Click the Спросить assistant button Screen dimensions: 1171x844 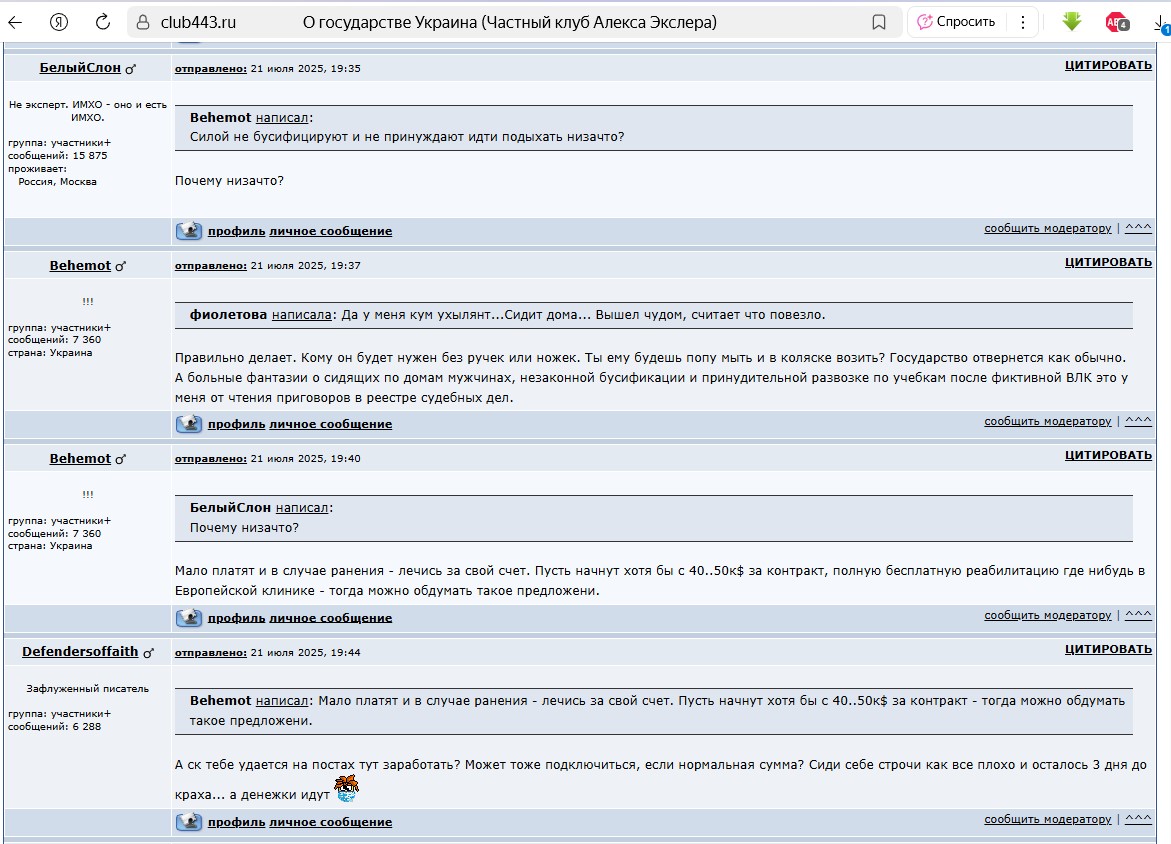(x=957, y=22)
